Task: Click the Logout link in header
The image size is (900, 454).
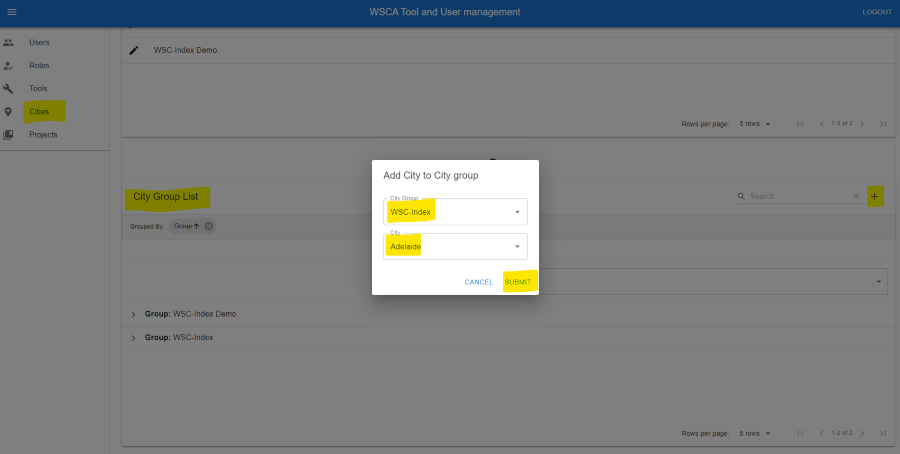Action: click(x=876, y=12)
